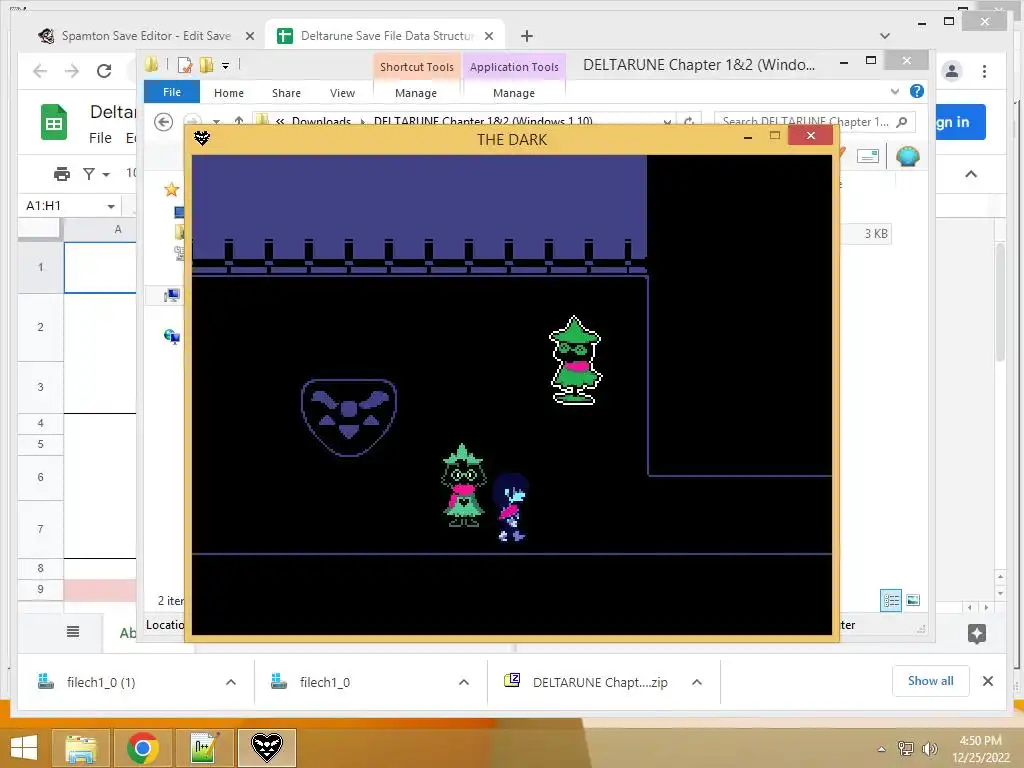
Task: Open the Windows Start button
Action: tap(24, 748)
